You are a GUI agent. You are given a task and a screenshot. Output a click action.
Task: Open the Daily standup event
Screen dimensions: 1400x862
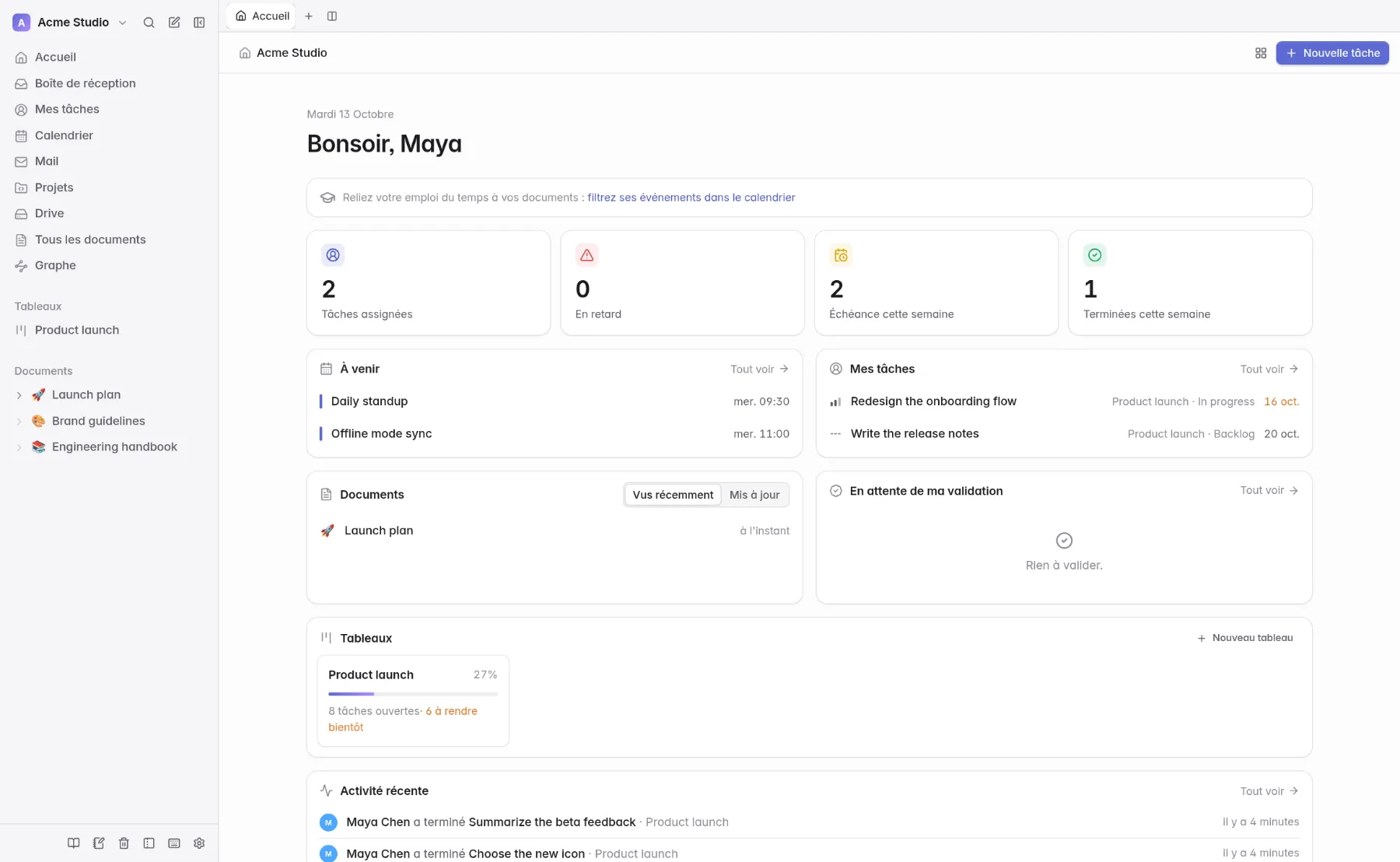click(555, 401)
